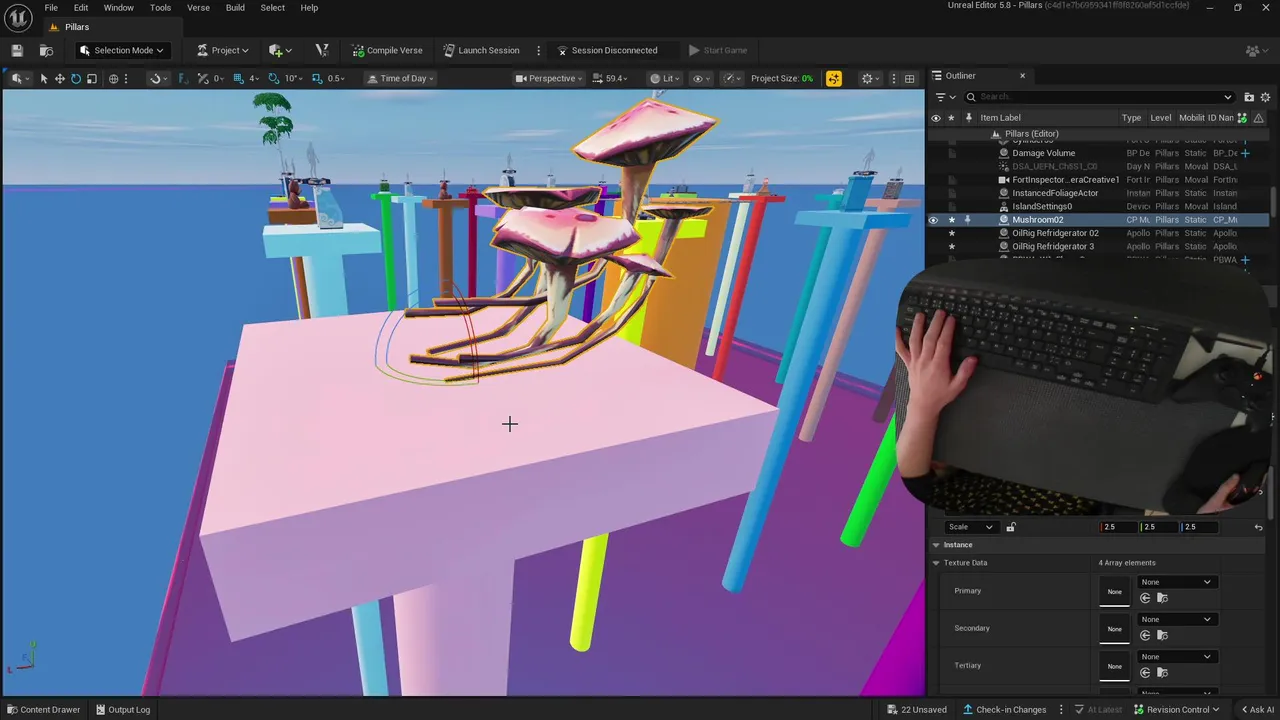Select the translate (move) tool
Image resolution: width=1280 pixels, height=720 pixels.
pyautogui.click(x=59, y=78)
